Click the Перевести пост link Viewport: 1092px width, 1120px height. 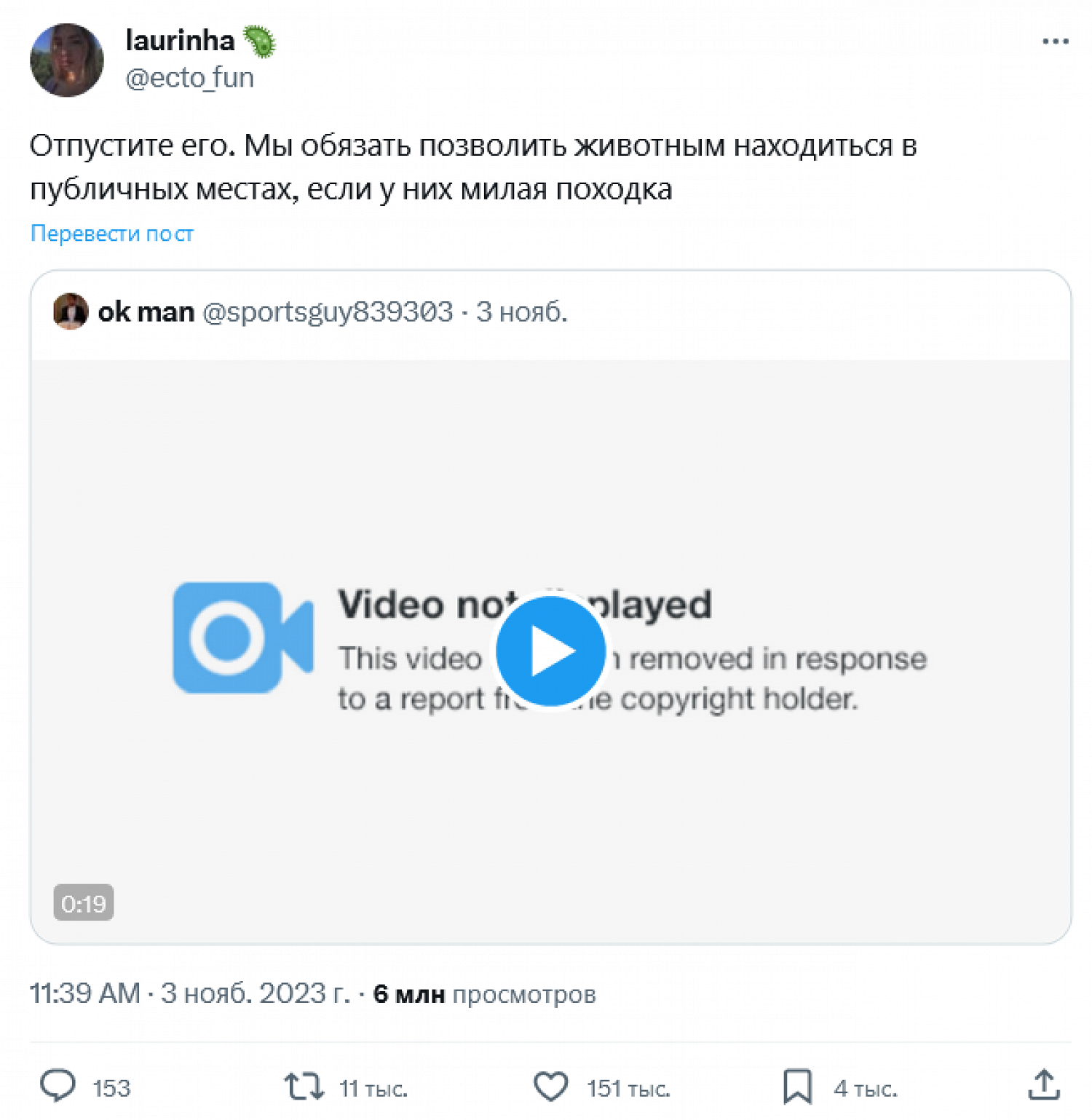click(112, 234)
